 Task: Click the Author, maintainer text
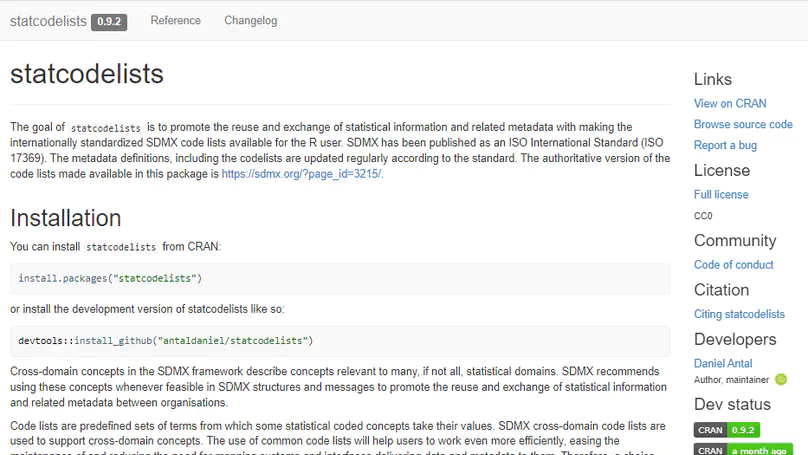coord(731,380)
